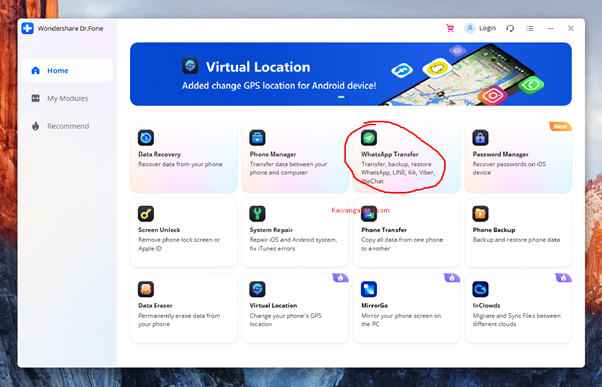
Task: Click 'InClowdz' card title
Action: point(486,305)
